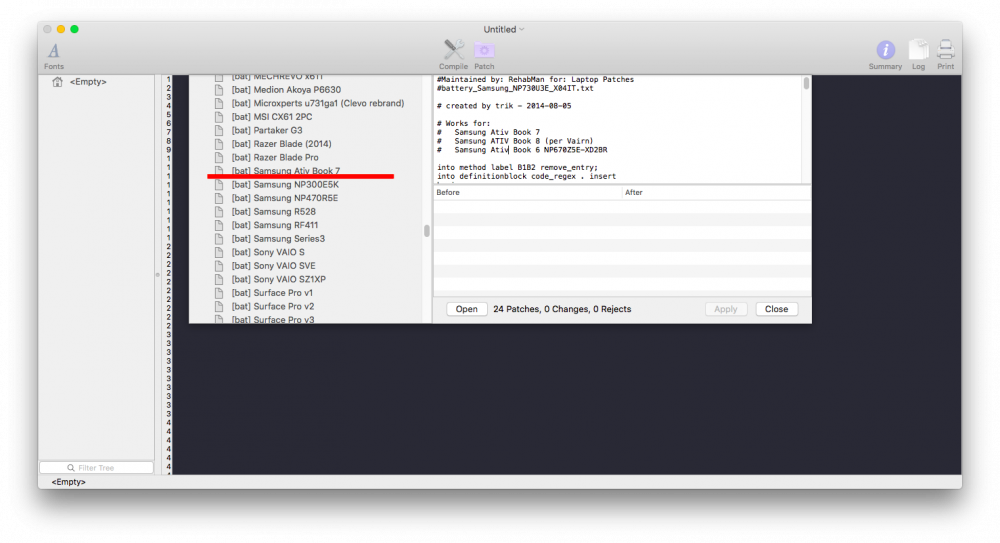Screen dimensions: 1000x543
Task: Click the yellow minimize window button
Action: coord(61,29)
